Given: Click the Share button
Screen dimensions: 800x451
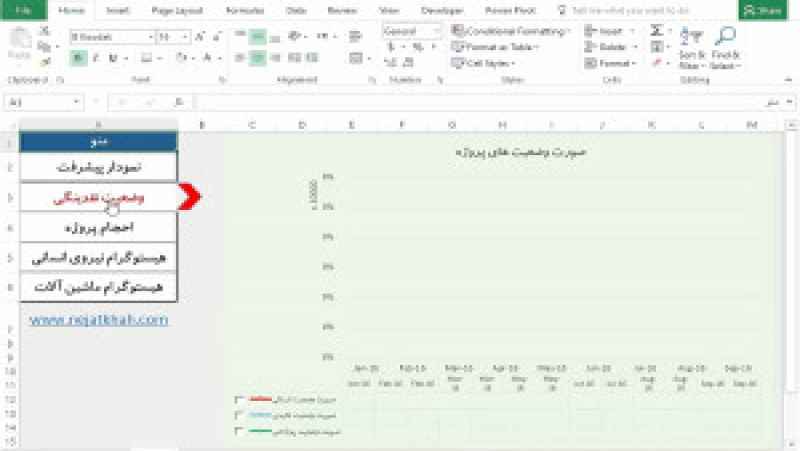Looking at the screenshot, I should coord(762,10).
